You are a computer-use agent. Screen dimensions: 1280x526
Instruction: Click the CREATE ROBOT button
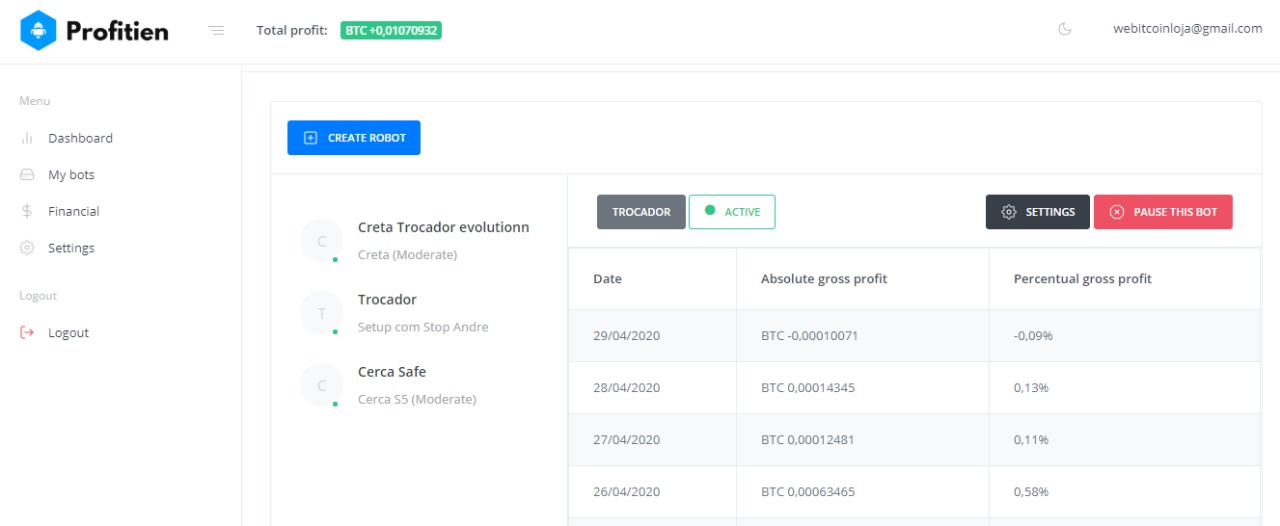354,138
